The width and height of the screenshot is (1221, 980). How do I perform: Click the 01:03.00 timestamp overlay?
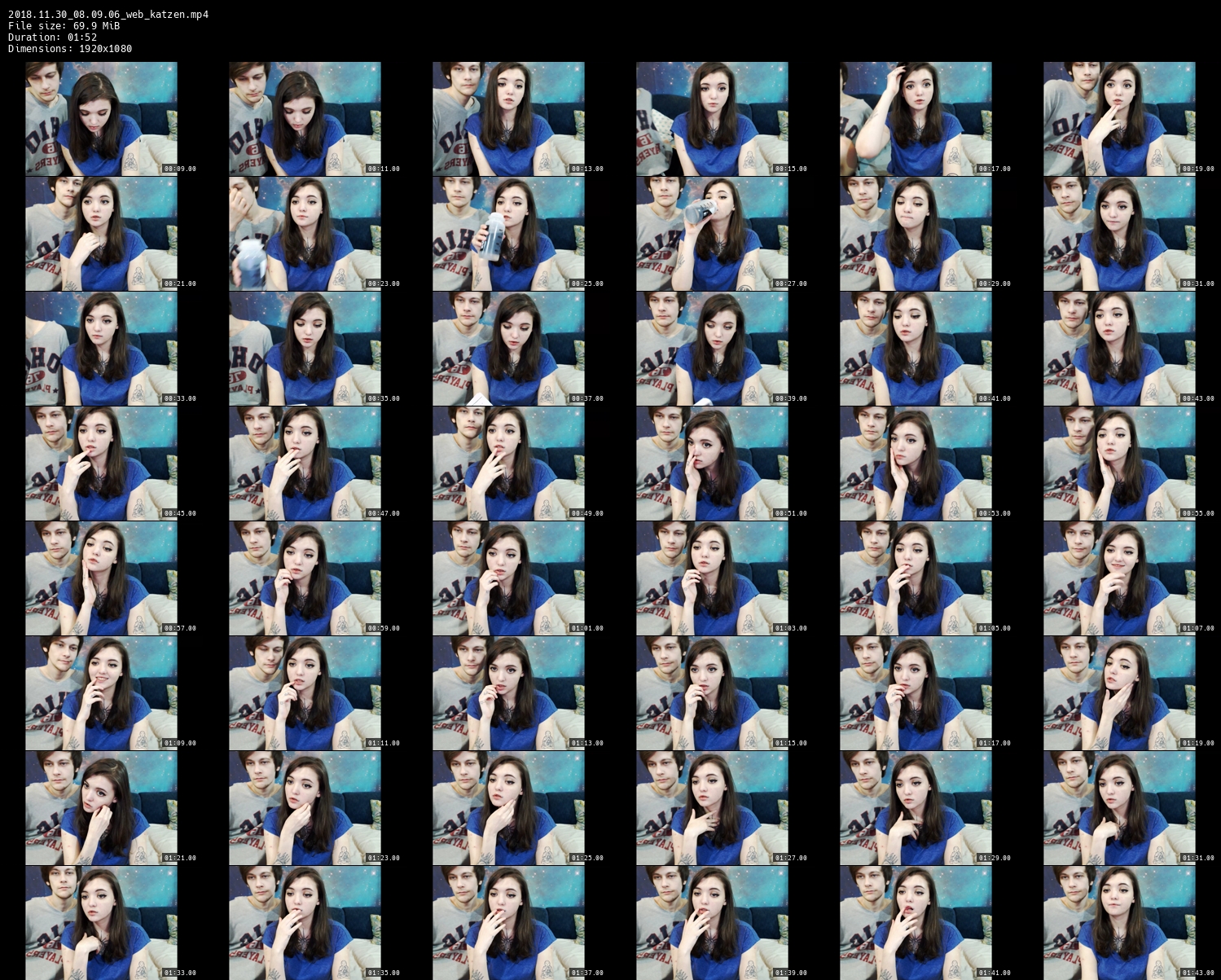(x=790, y=628)
